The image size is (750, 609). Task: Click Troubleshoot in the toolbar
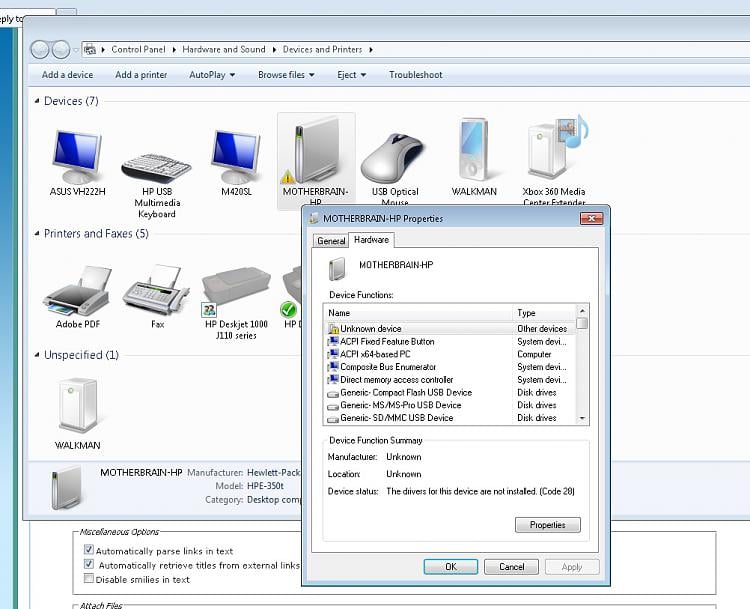pyautogui.click(x=416, y=75)
